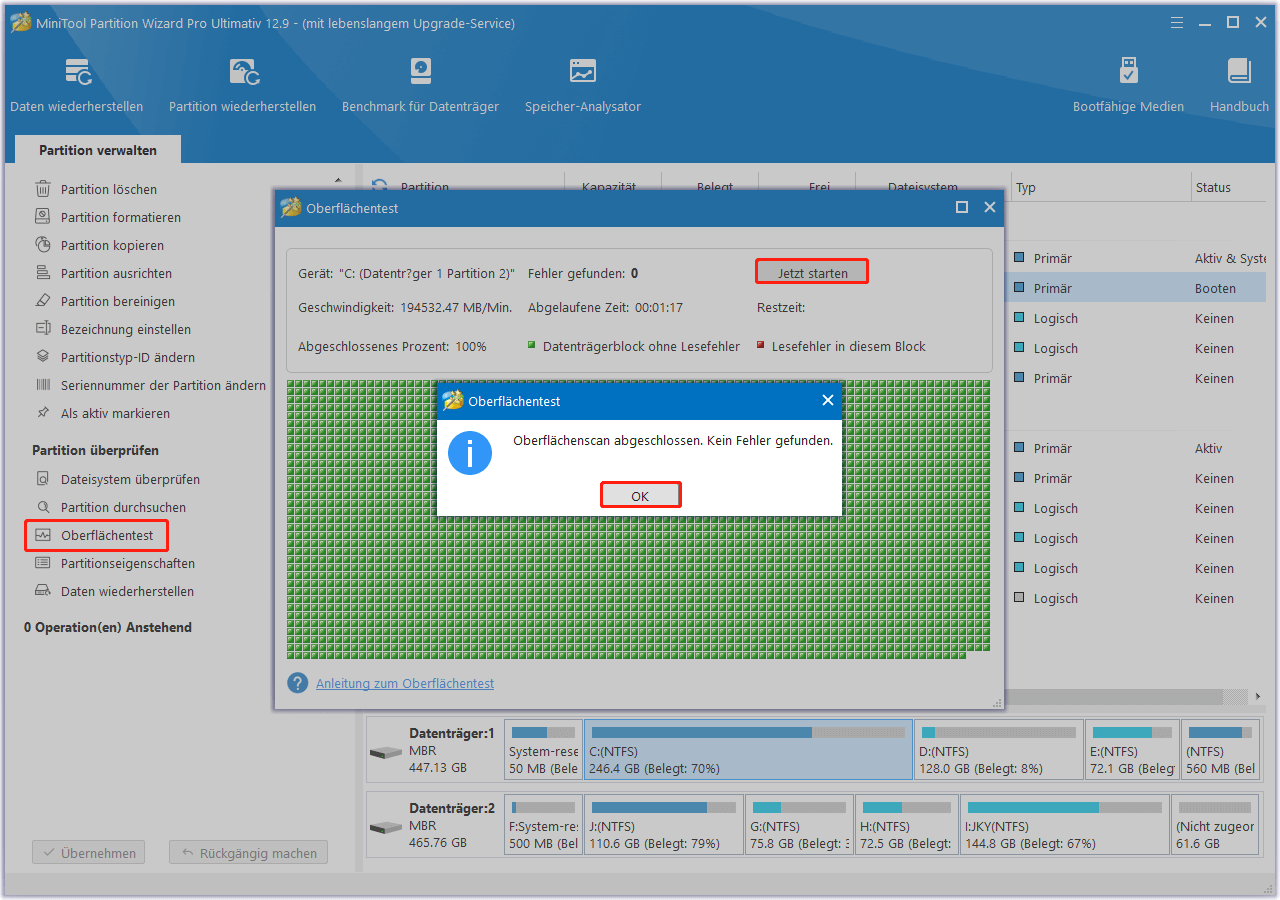Switch to Partition verwalten tab
This screenshot has width=1280, height=900.
[98, 150]
